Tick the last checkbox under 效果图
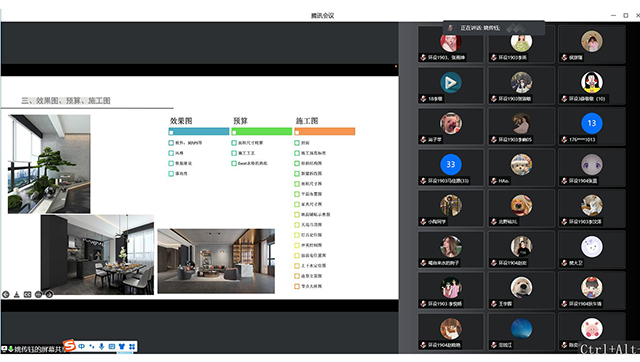Viewport: 640px width, 362px height. click(171, 173)
